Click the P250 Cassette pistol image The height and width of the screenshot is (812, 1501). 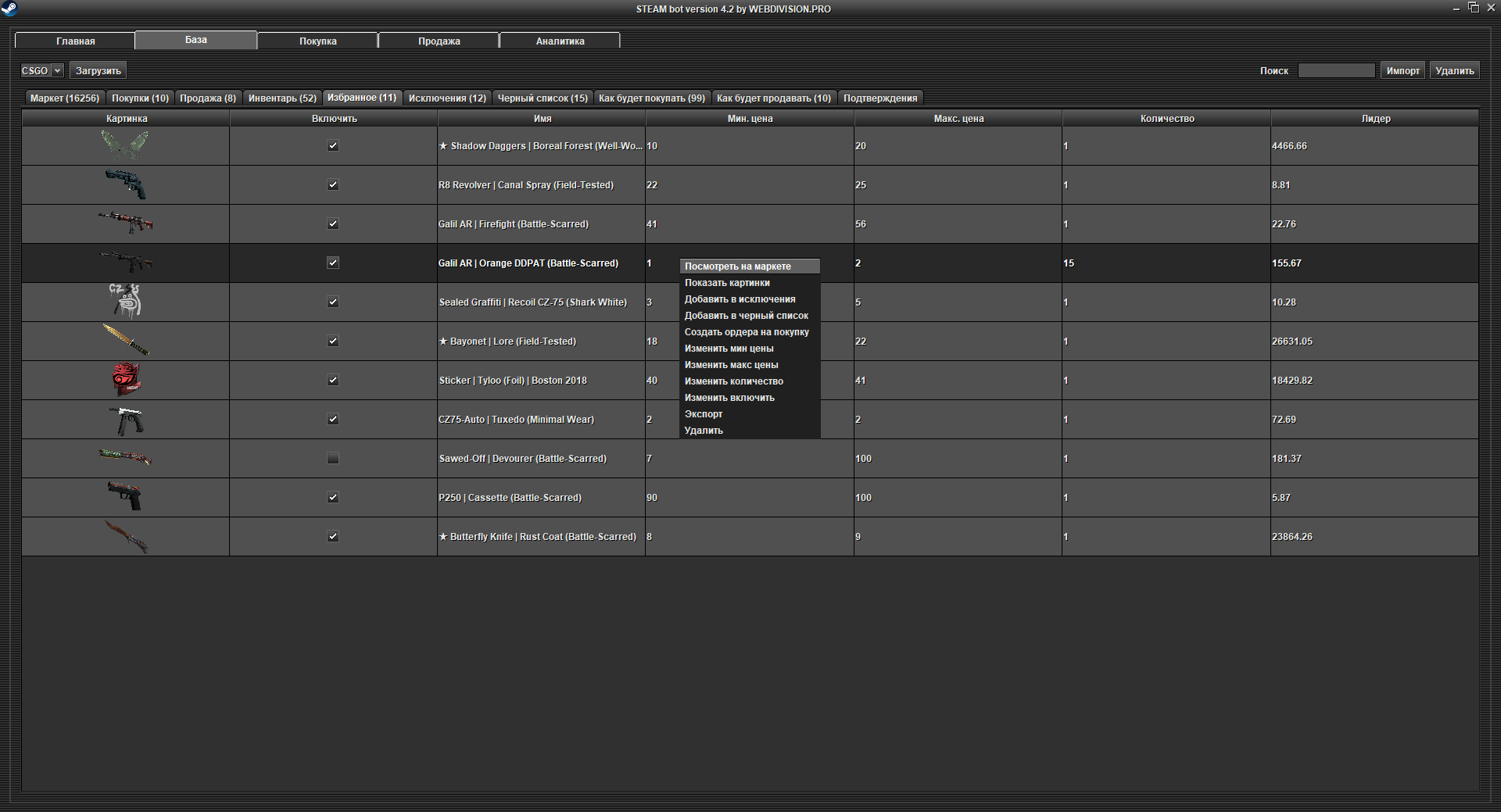tap(125, 497)
